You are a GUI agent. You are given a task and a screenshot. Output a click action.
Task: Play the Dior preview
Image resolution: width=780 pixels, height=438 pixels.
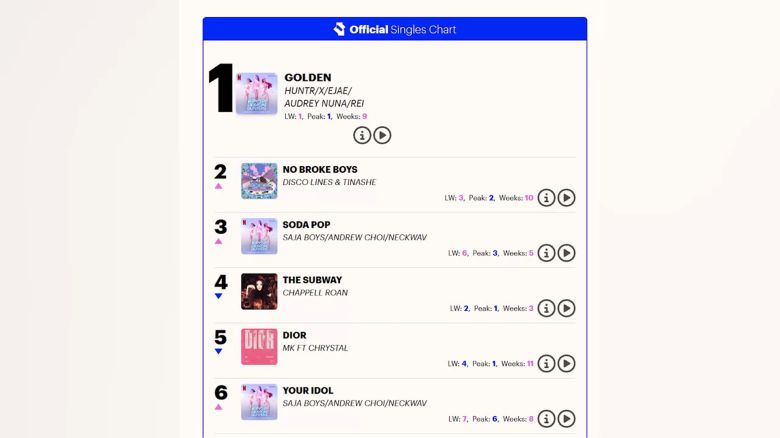click(566, 364)
